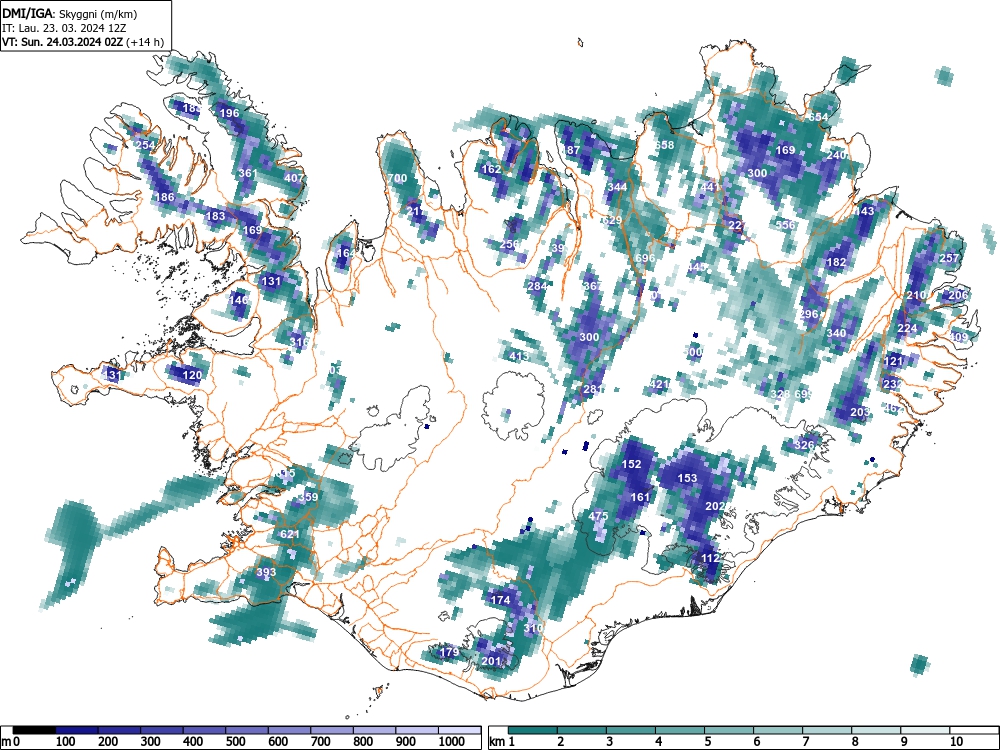Screen dimensions: 1000x750
Task: Click the '500' label in the metre legend
Action: pyautogui.click(x=235, y=741)
